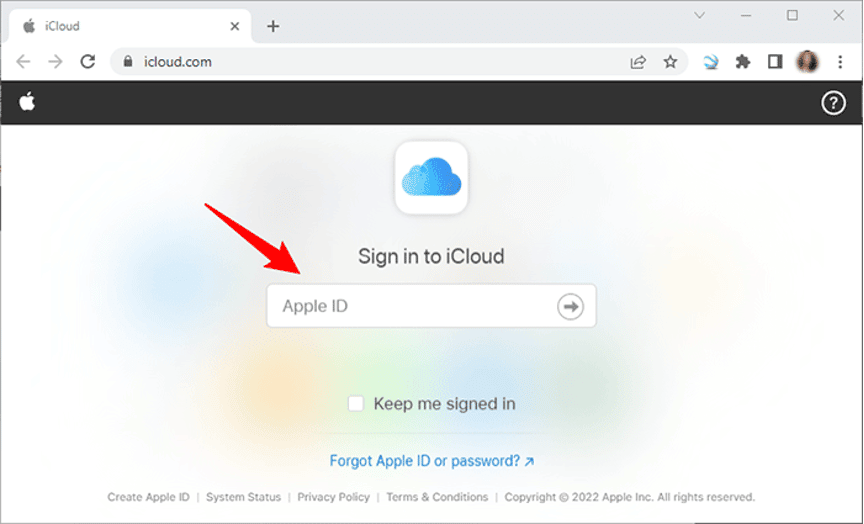Toggle the browser side panel icon
The image size is (864, 524).
point(774,62)
